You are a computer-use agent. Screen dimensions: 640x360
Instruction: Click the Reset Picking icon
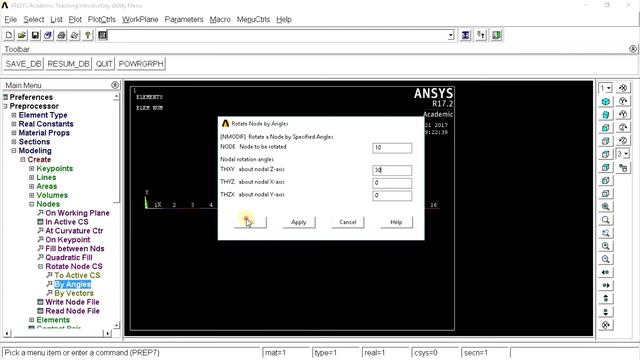481,36
